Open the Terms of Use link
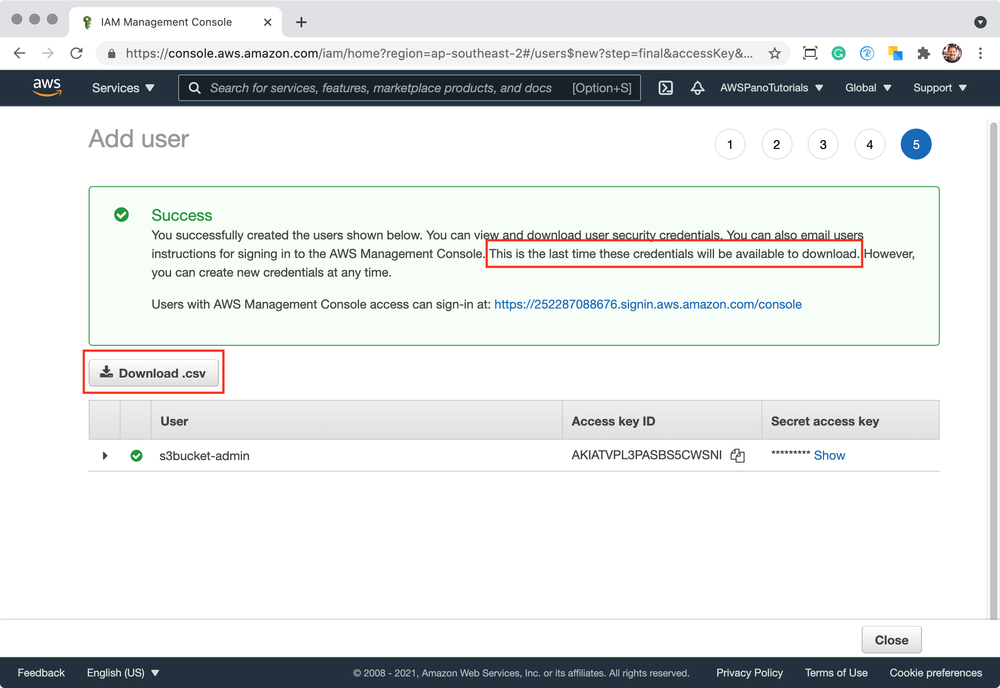Image resolution: width=1000 pixels, height=688 pixels. tap(836, 673)
